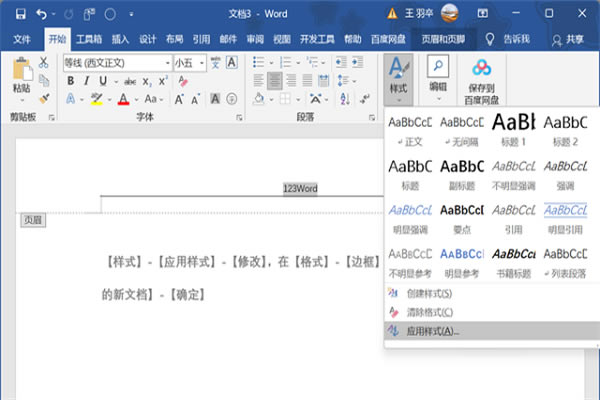
Task: Click the borders grid icon
Action: tap(285, 99)
